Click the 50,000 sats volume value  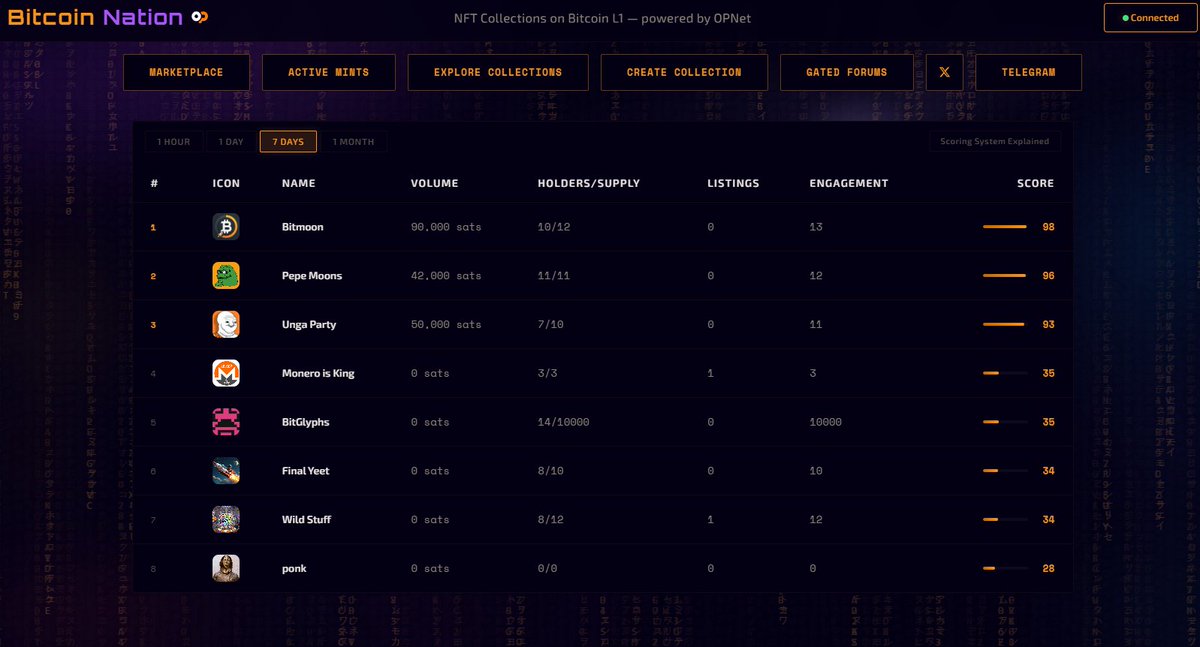tap(446, 324)
